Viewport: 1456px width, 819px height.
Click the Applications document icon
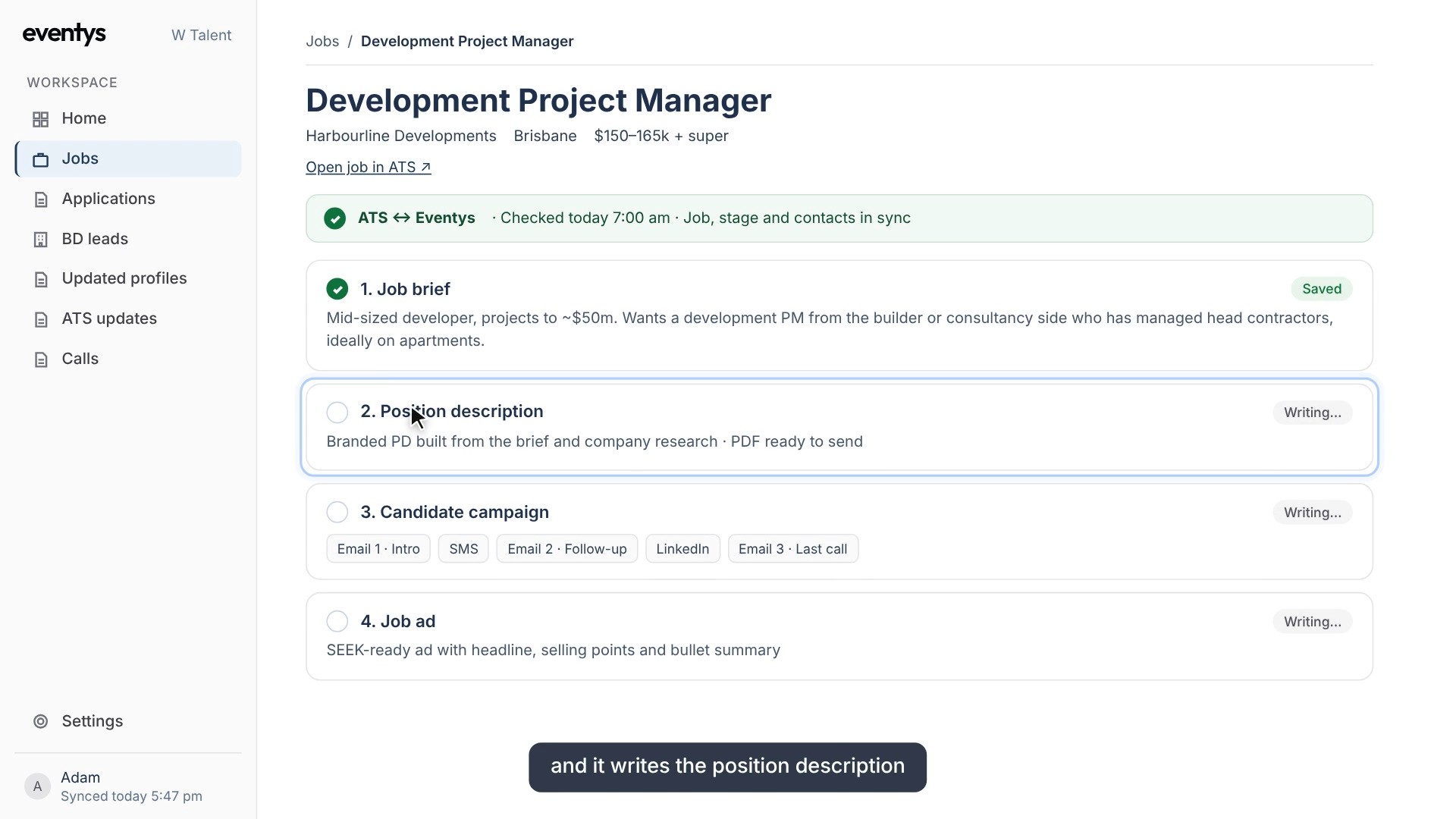tap(41, 199)
